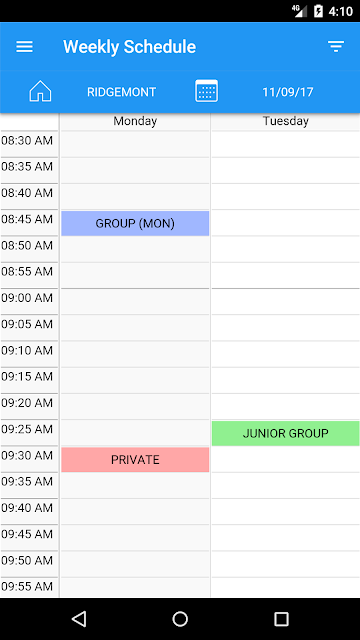Tap Android back navigation button

click(x=79, y=619)
